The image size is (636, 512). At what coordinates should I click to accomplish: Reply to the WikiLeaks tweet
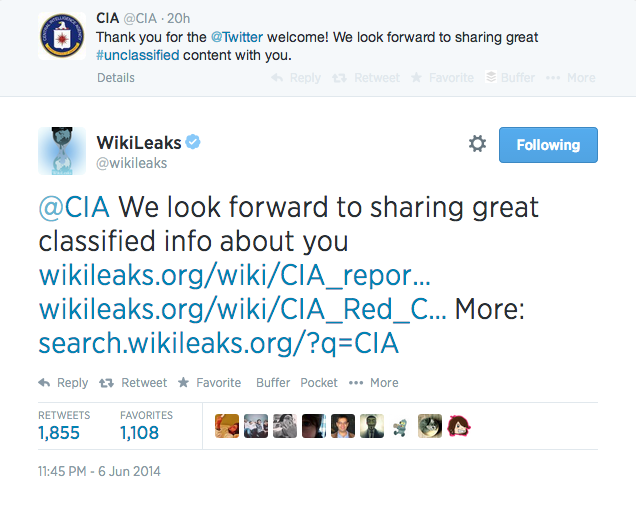point(64,382)
